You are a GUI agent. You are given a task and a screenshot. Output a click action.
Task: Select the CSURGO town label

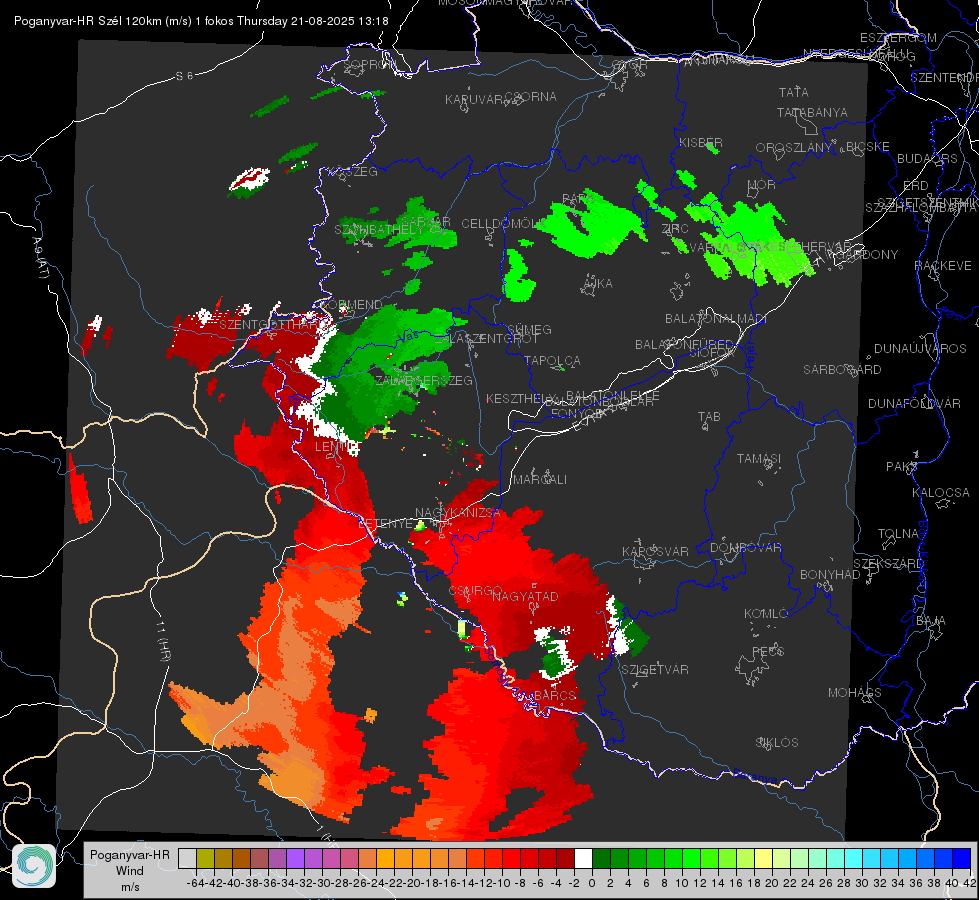coord(476,590)
